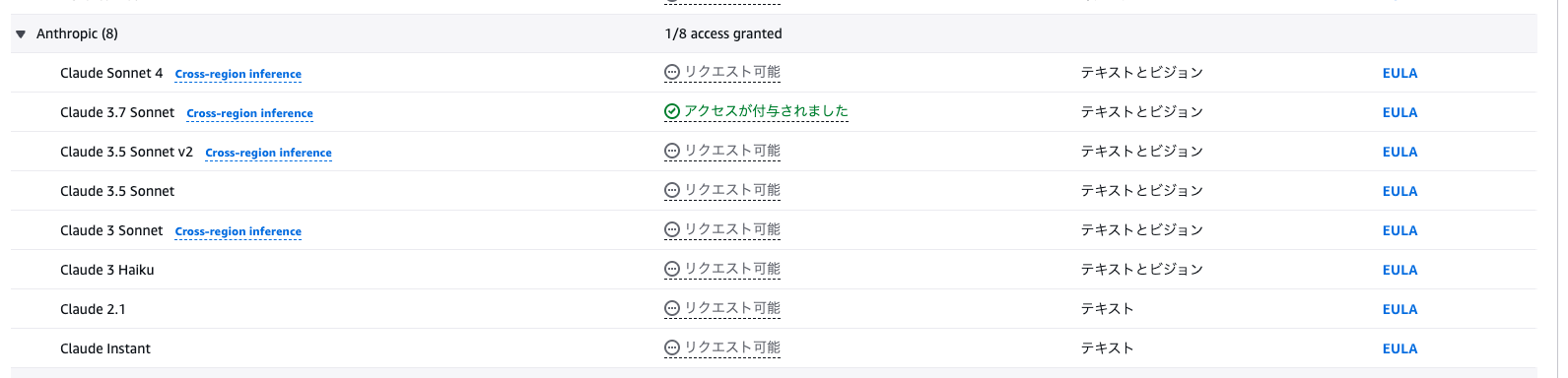Click the request status icon for Claude 2.1
Screen dimensions: 1568x378
coord(672,308)
